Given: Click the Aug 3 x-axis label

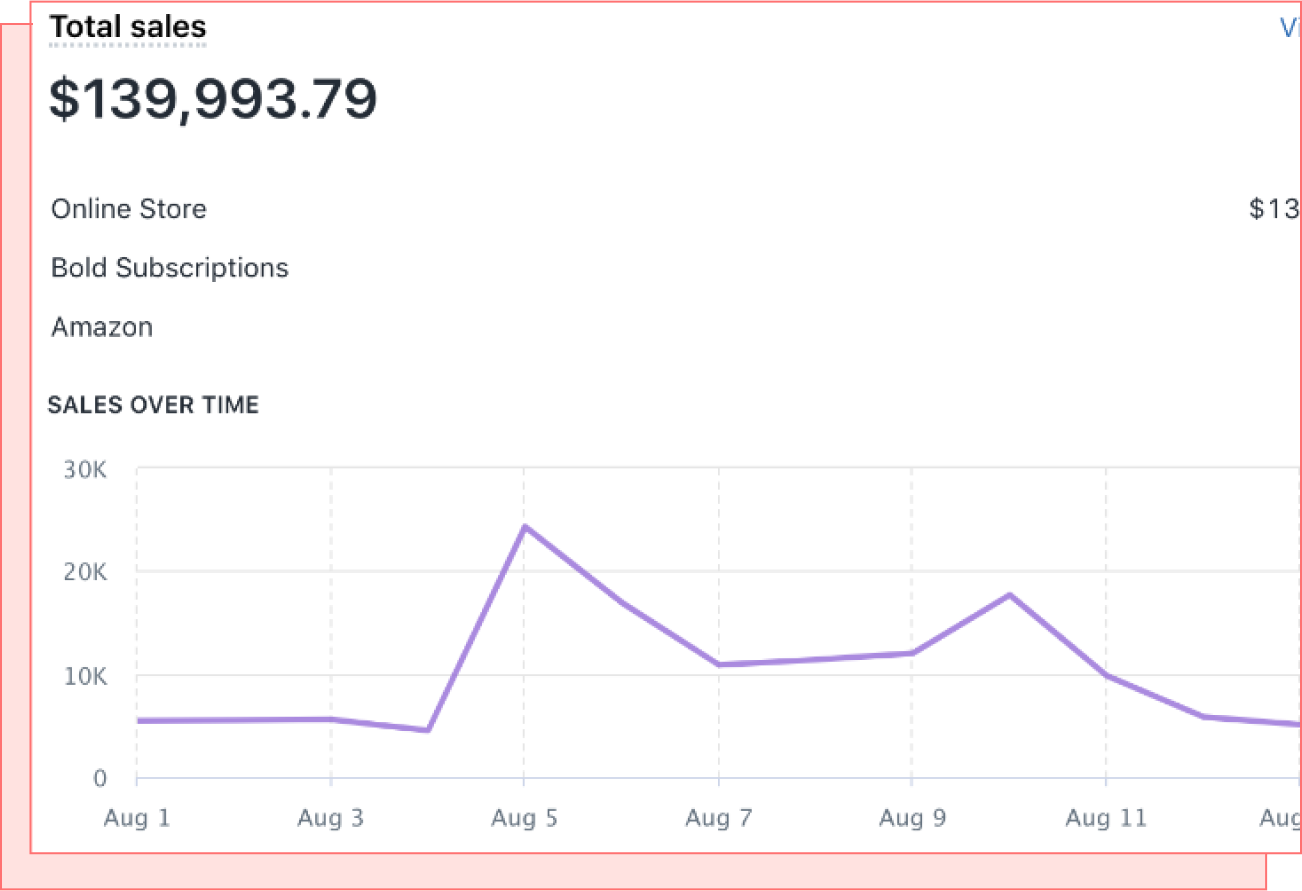Looking at the screenshot, I should click(x=331, y=818).
